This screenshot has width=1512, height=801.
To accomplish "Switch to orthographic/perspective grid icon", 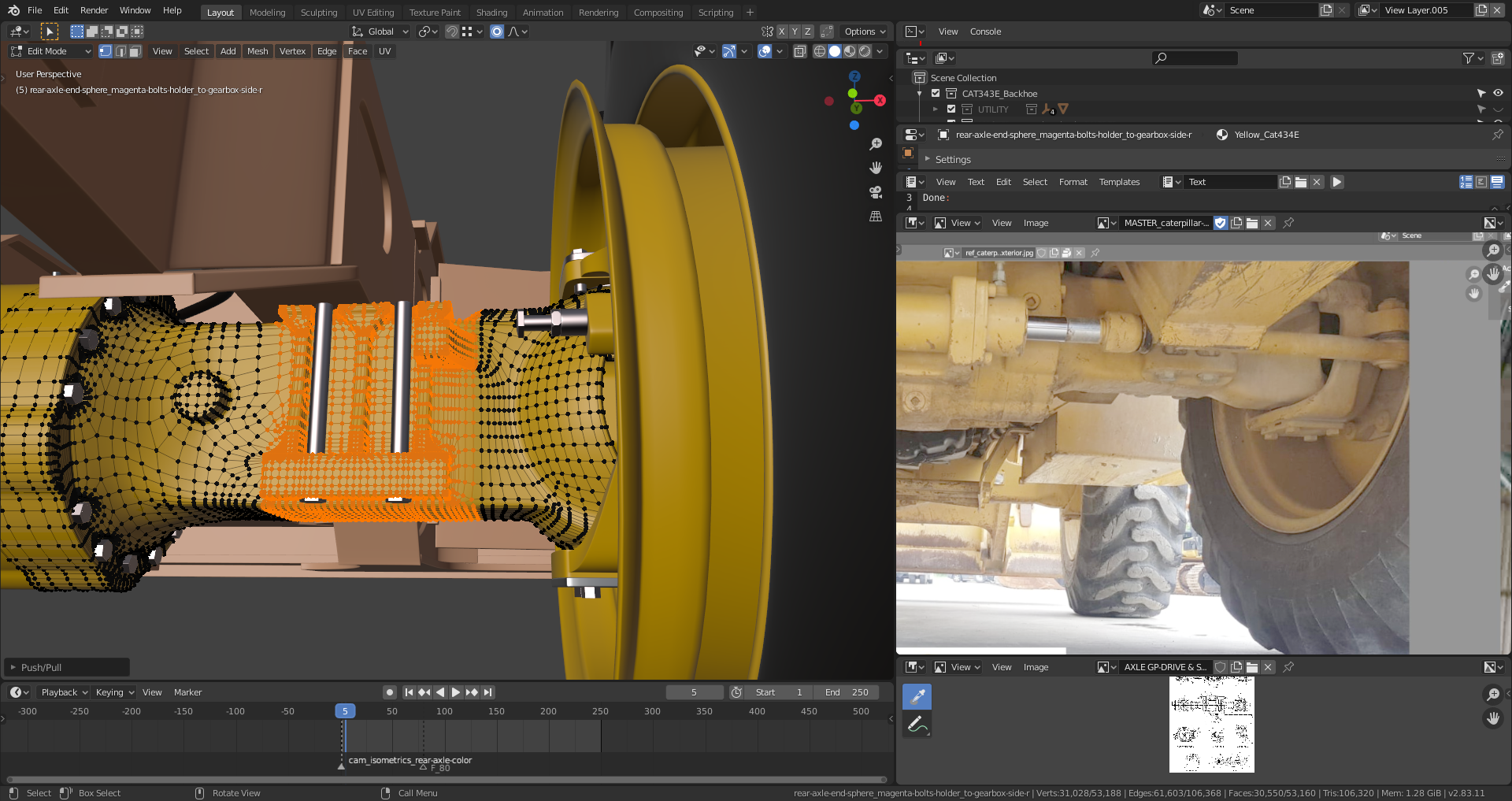I will pyautogui.click(x=875, y=216).
